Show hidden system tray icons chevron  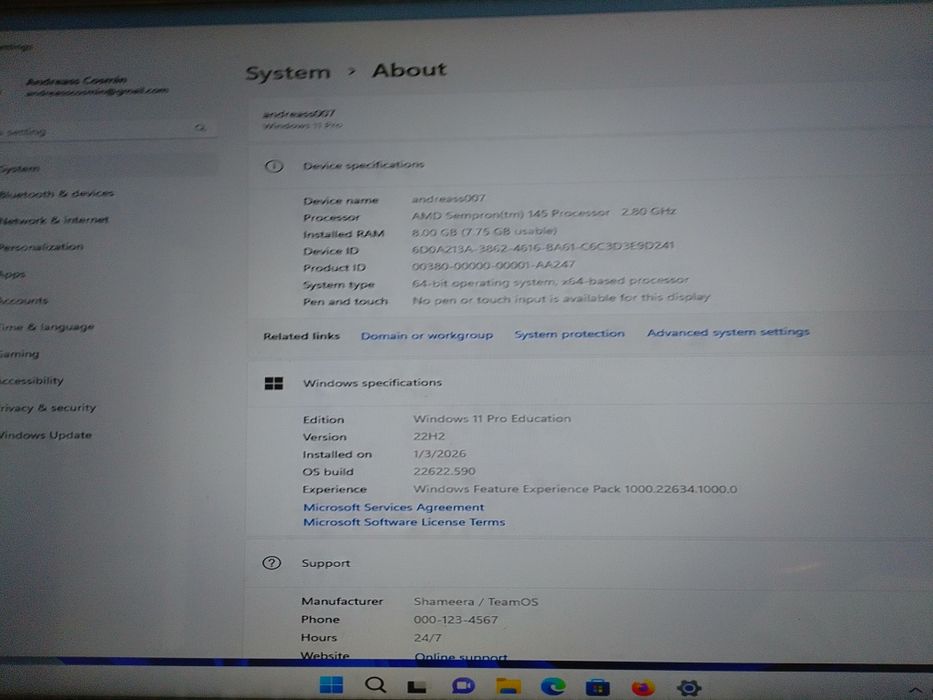point(915,690)
